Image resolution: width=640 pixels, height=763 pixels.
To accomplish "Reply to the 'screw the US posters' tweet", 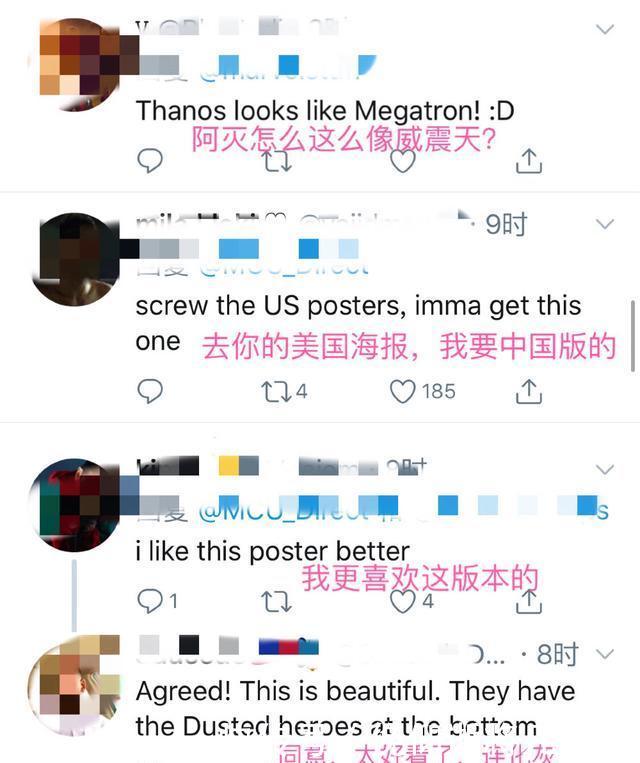I will click(x=150, y=391).
